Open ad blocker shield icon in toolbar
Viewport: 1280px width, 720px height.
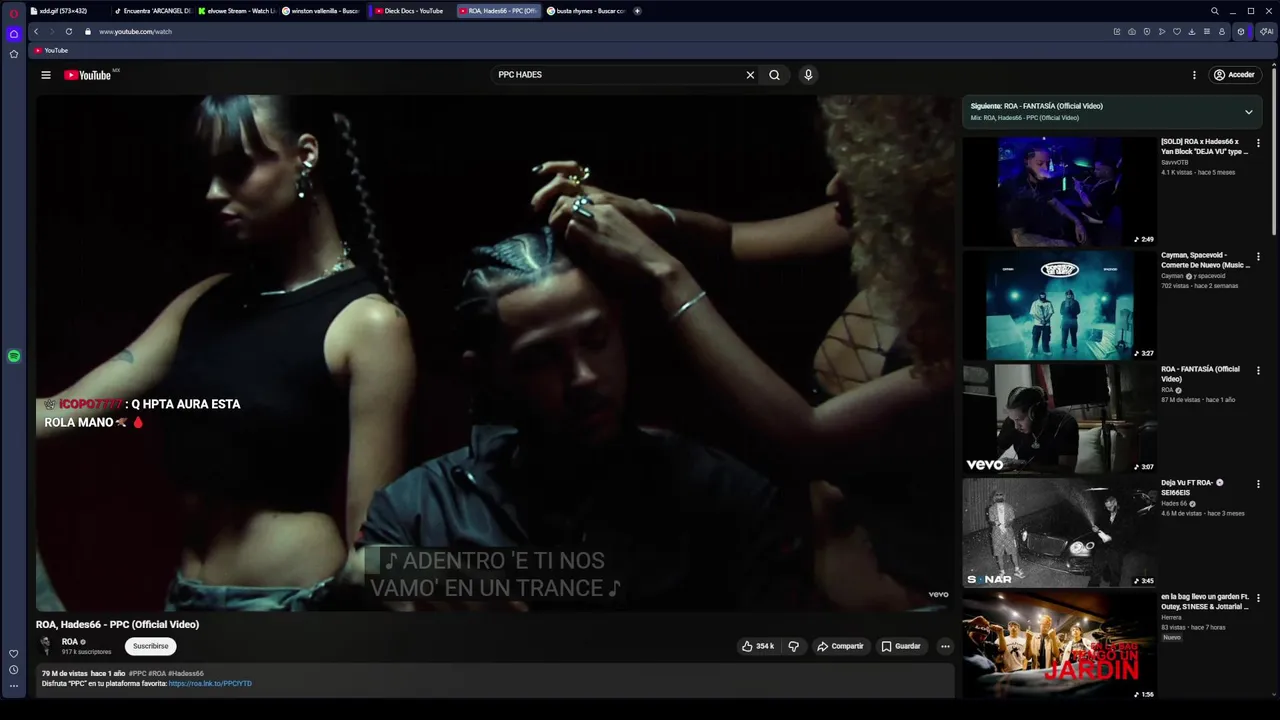(x=1147, y=32)
